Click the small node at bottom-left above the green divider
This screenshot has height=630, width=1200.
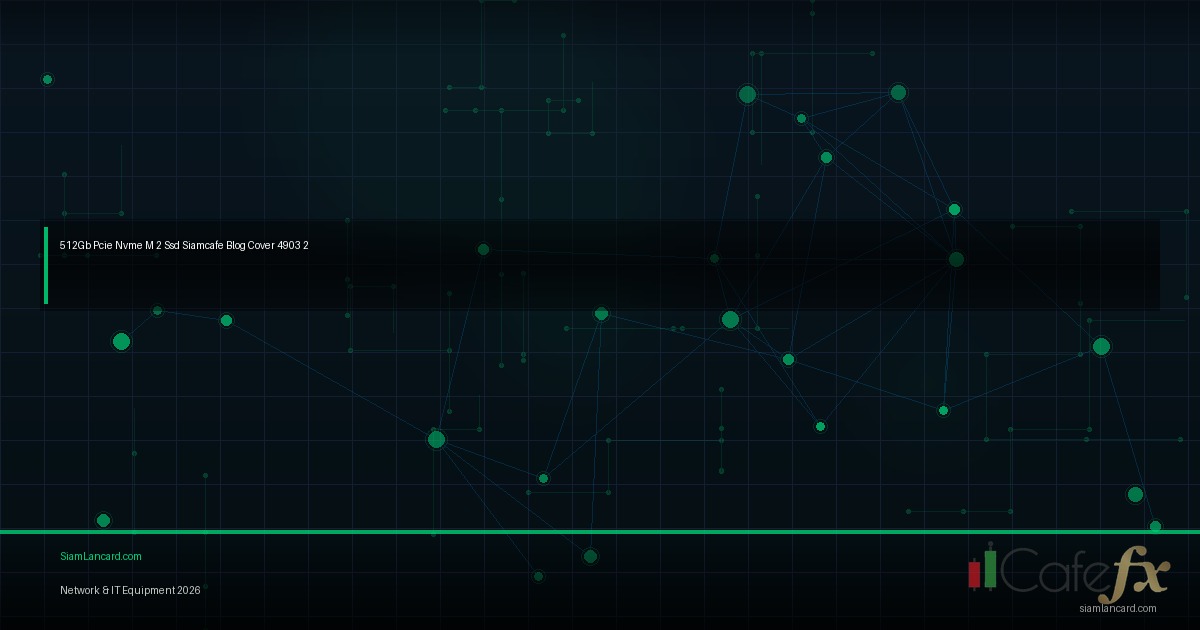(x=103, y=520)
